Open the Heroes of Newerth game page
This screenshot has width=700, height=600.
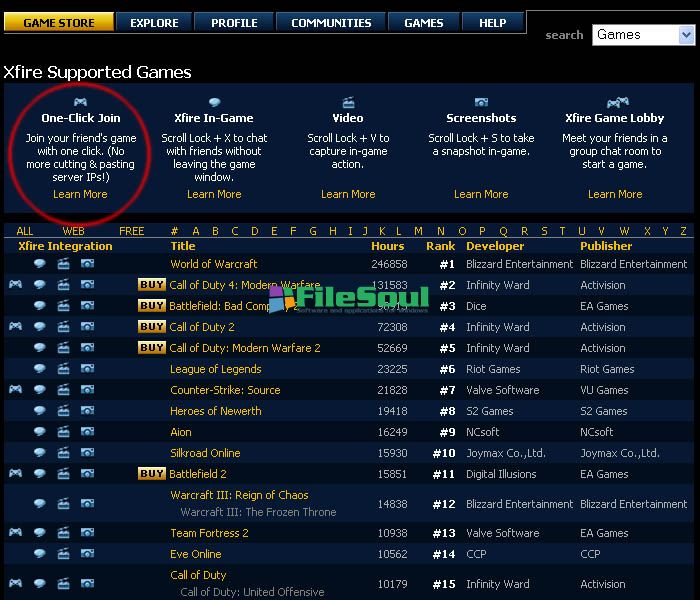point(215,411)
